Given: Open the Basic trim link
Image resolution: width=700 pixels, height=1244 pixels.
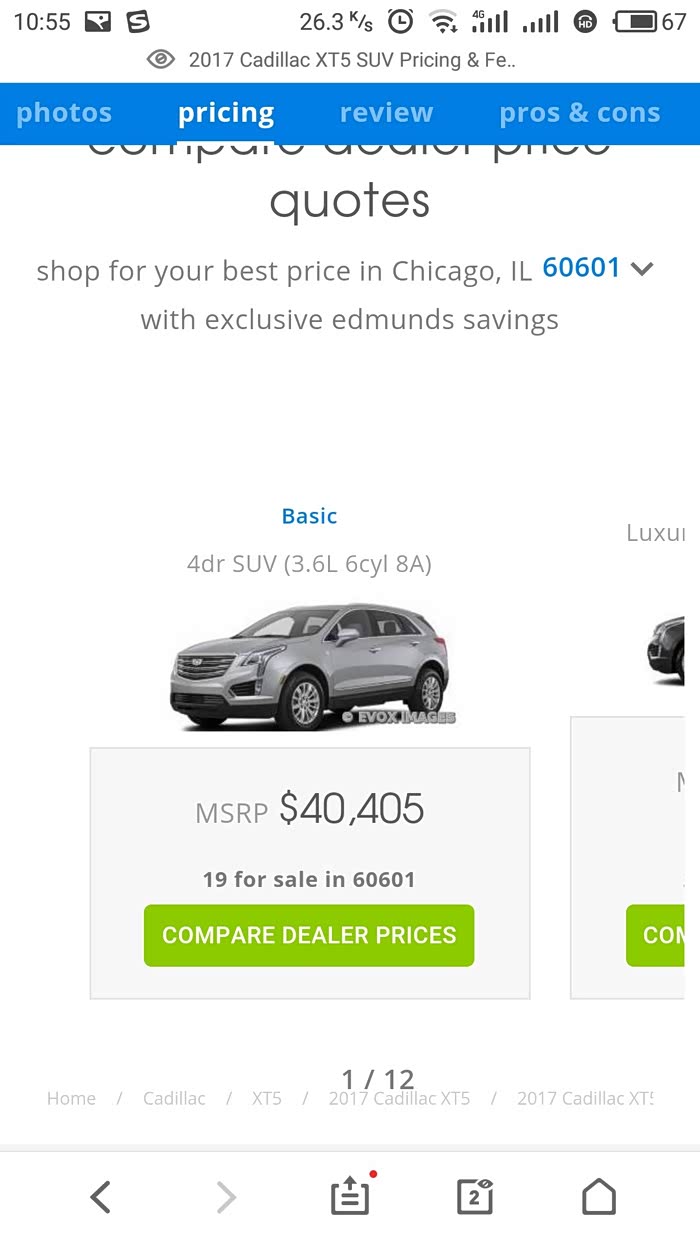Looking at the screenshot, I should click(309, 516).
